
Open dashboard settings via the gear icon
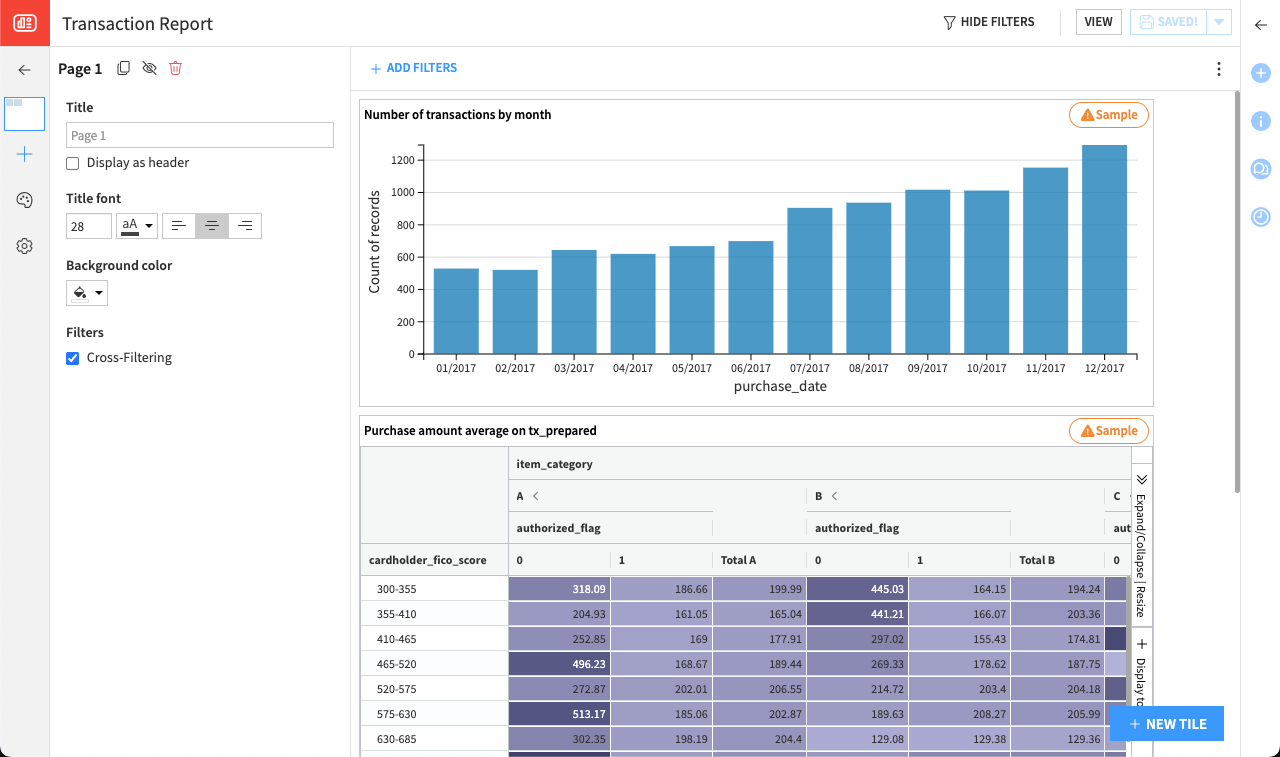pyautogui.click(x=24, y=245)
